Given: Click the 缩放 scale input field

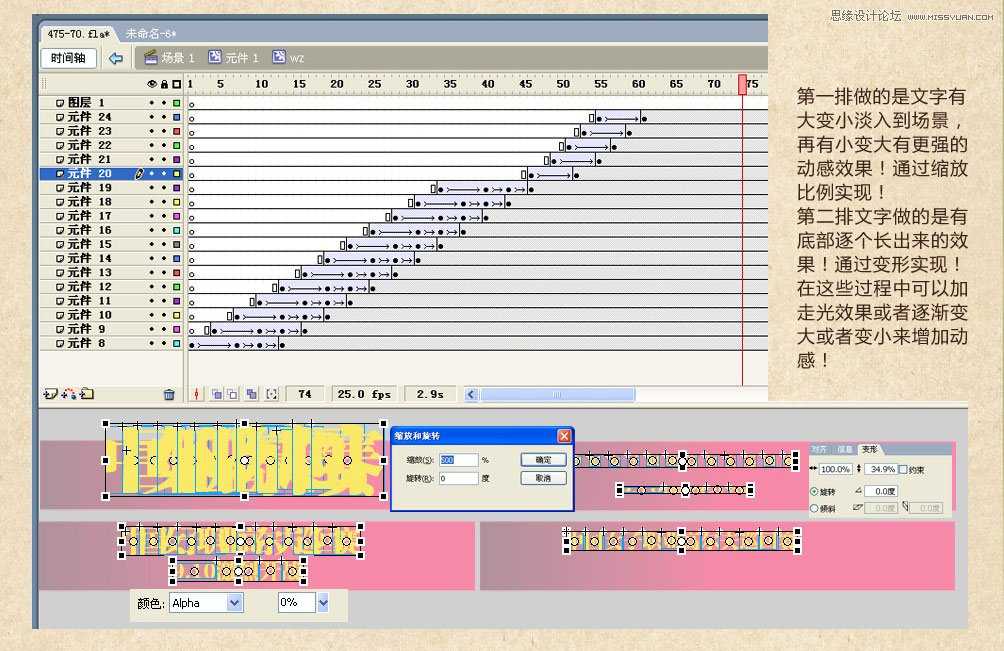Looking at the screenshot, I should click(458, 460).
